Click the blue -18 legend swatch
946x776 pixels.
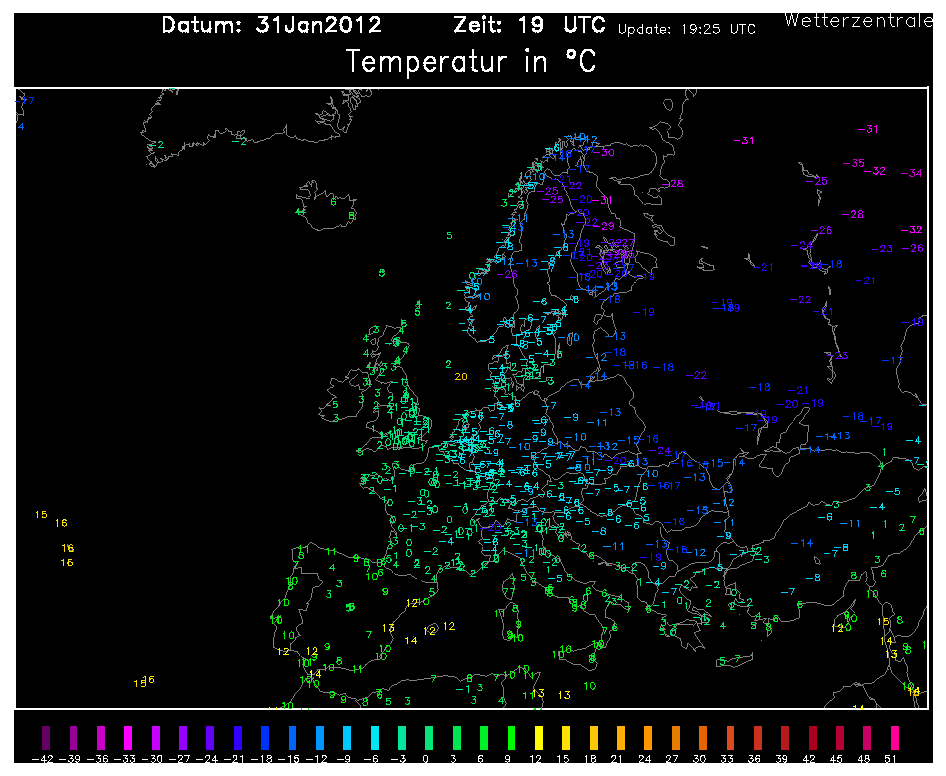click(x=265, y=737)
